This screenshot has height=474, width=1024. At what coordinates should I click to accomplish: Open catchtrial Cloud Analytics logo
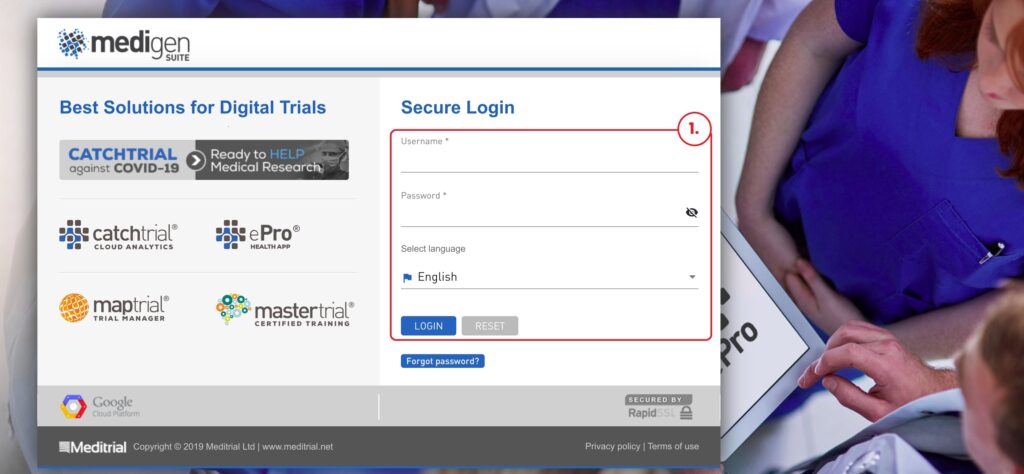pyautogui.click(x=118, y=236)
